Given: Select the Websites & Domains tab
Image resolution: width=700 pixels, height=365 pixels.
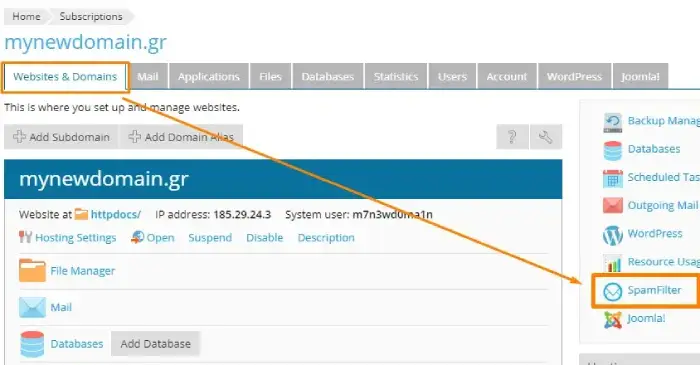Looking at the screenshot, I should [x=65, y=77].
